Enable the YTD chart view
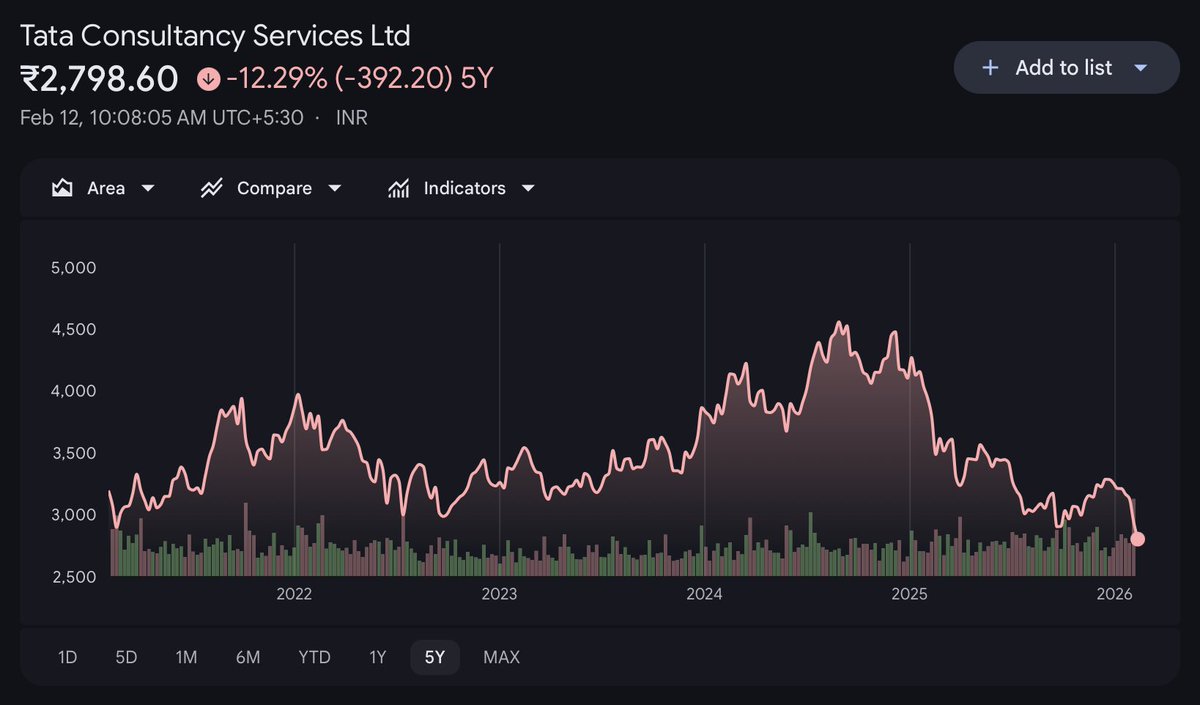 [314, 657]
